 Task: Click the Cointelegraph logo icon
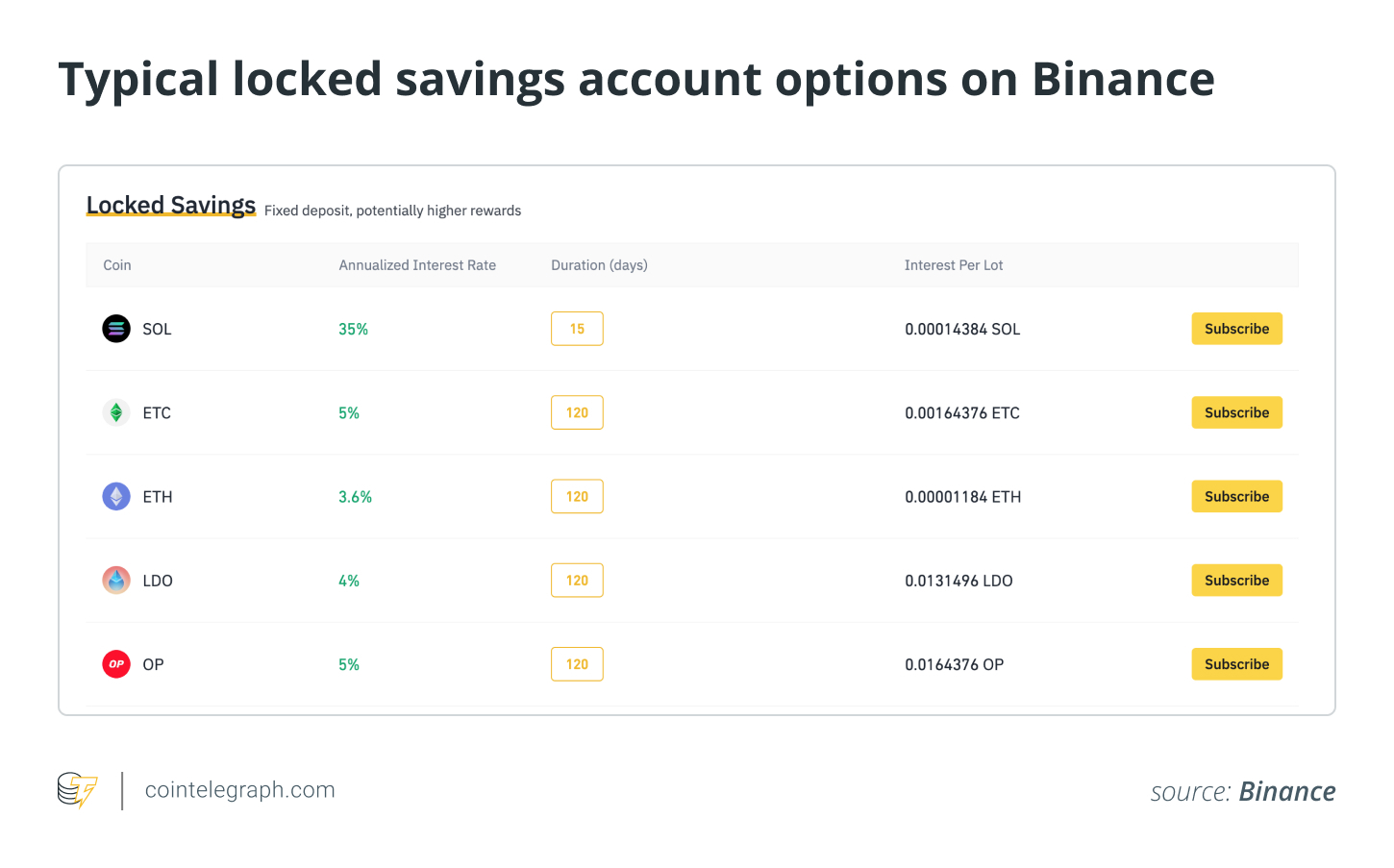(78, 790)
